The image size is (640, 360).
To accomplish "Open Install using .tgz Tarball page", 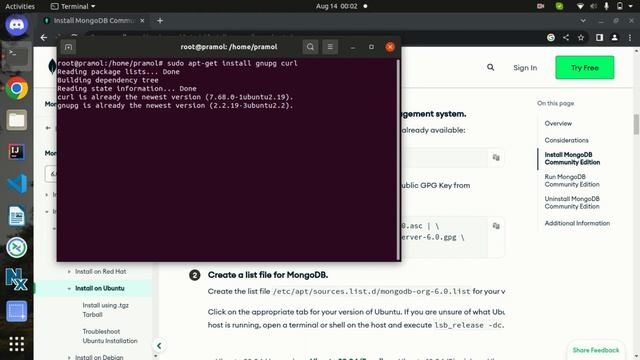I will pyautogui.click(x=105, y=310).
